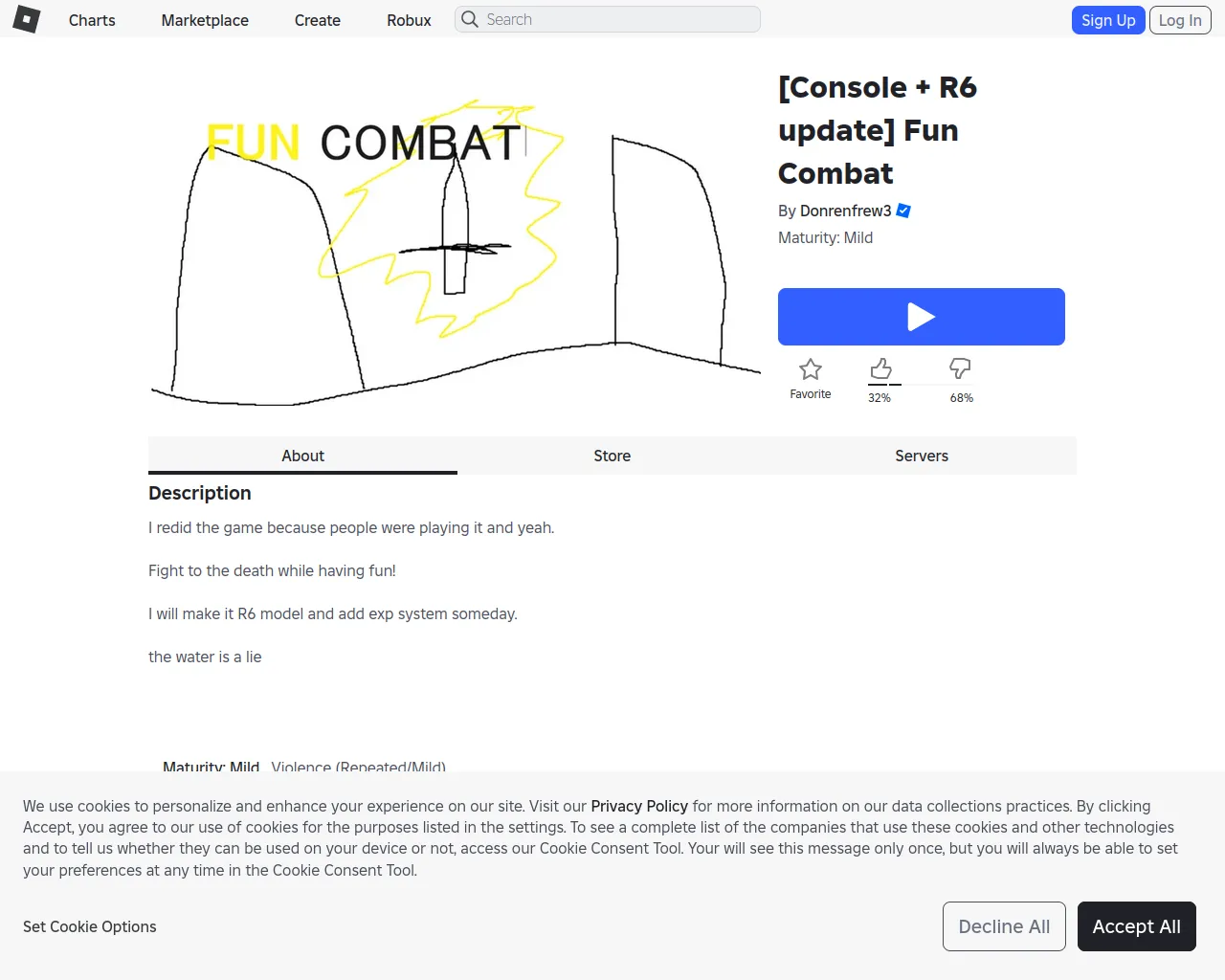Switch to the Store tab

612,456
